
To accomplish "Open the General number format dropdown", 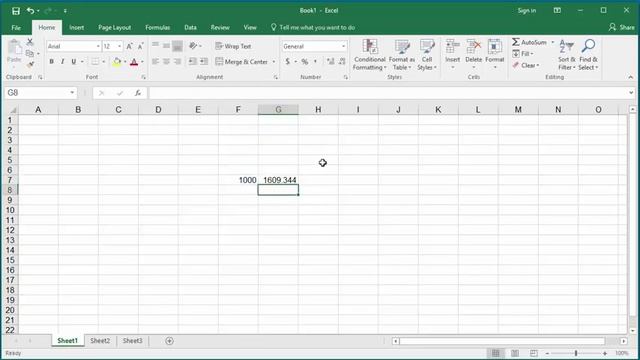I will 343,46.
